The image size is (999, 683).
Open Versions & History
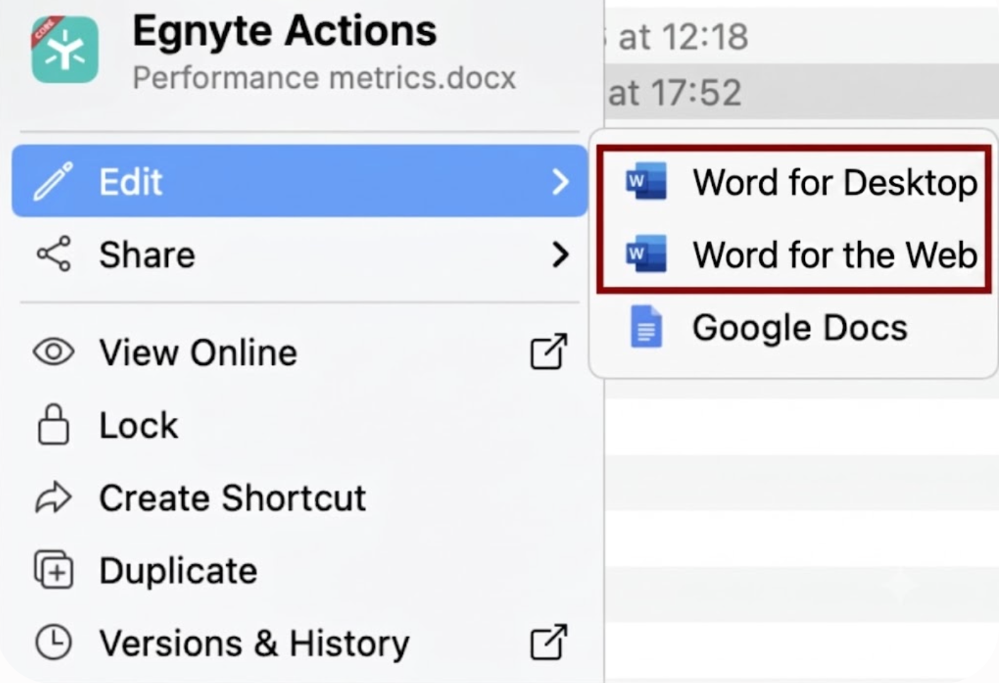coord(299,643)
